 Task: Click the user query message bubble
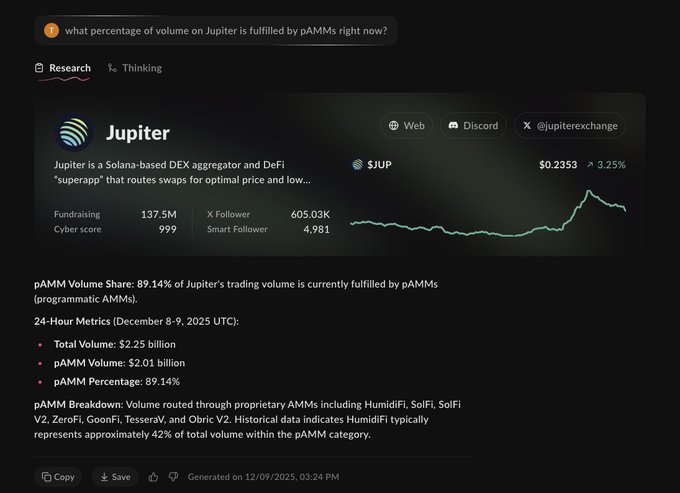216,31
